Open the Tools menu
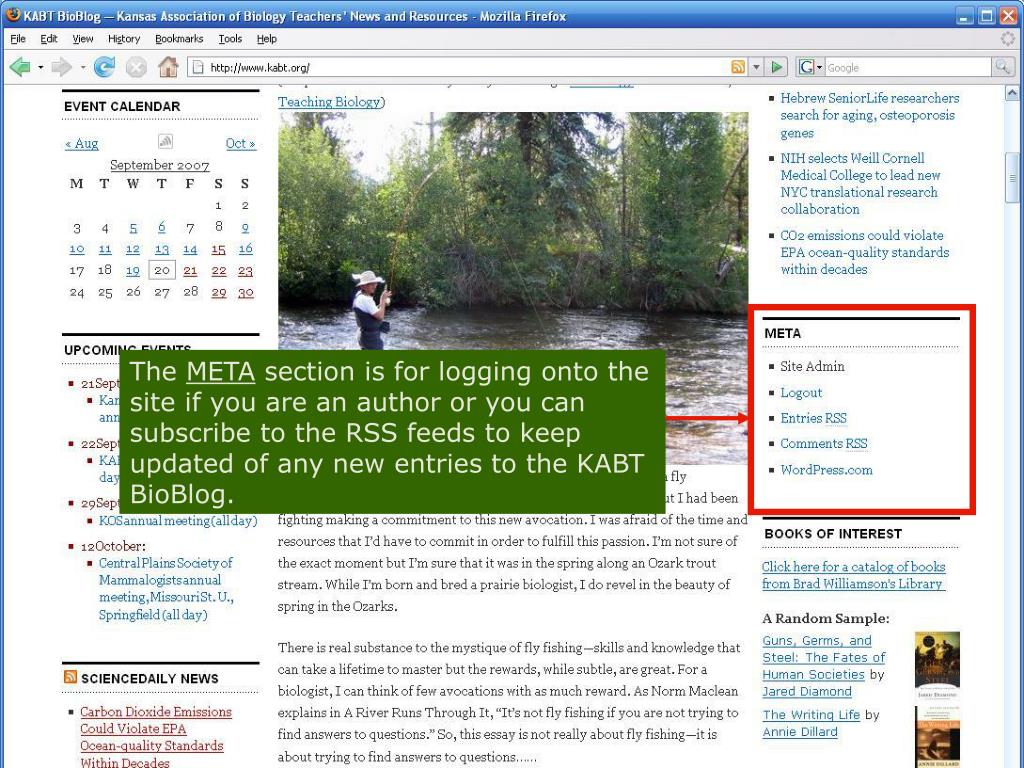 (230, 39)
